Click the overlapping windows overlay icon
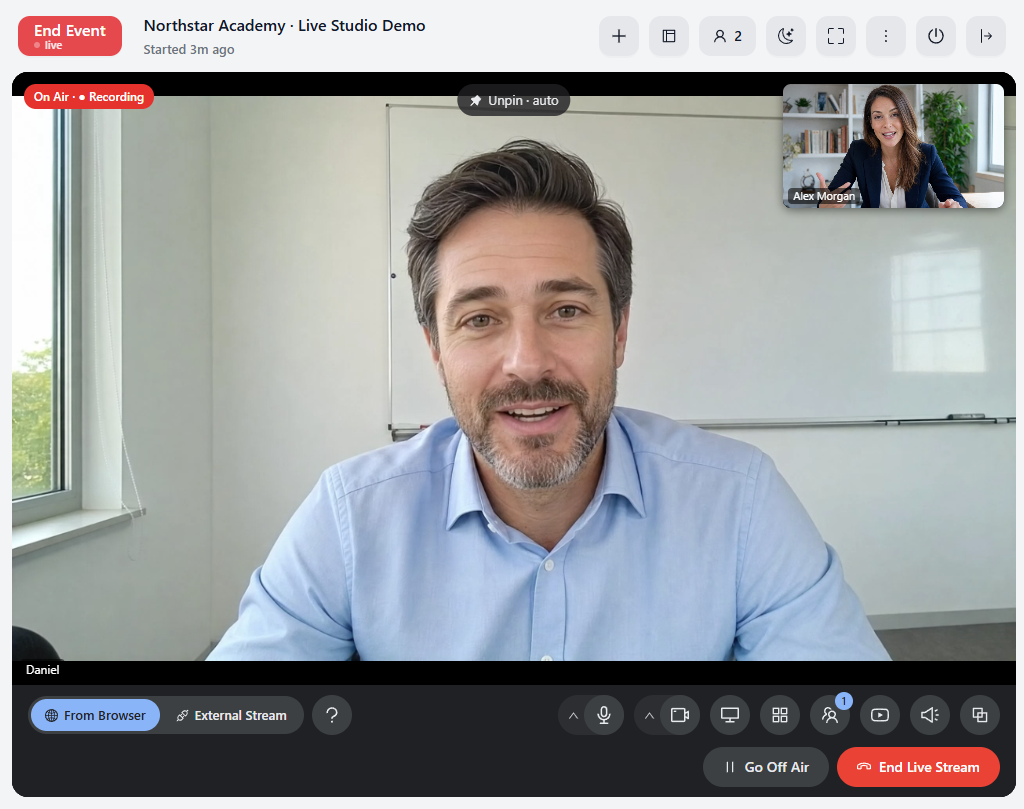Screen dimensions: 1024x809 (x=980, y=715)
